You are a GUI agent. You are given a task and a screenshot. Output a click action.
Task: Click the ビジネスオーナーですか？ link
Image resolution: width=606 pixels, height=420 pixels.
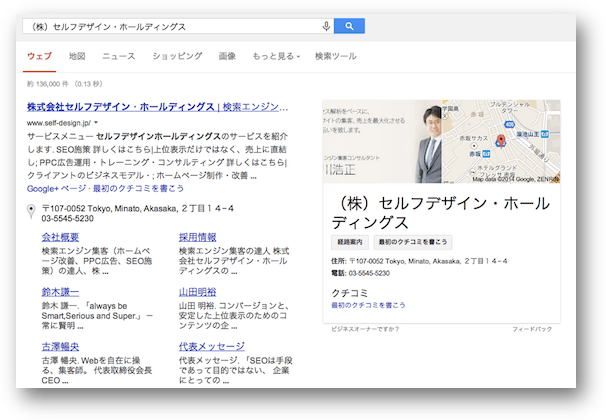click(365, 329)
